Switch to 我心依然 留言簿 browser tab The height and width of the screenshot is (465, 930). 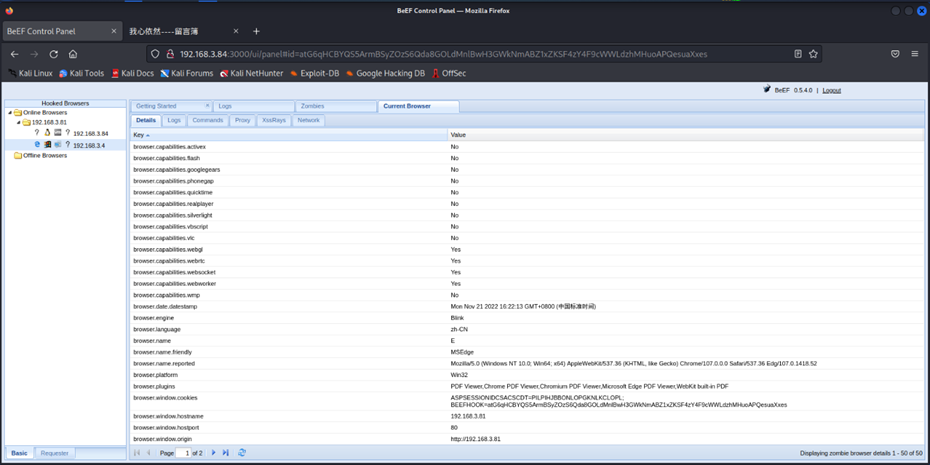pyautogui.click(x=184, y=31)
